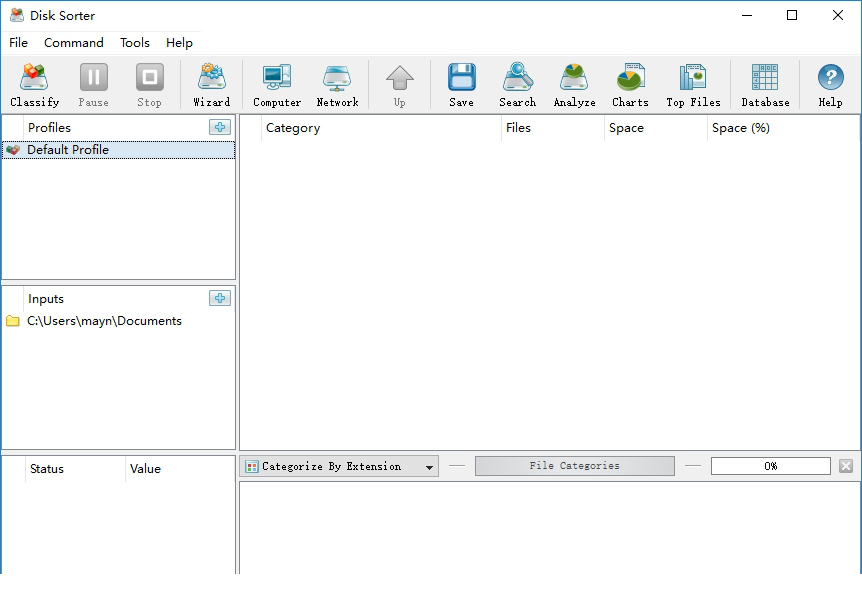The width and height of the screenshot is (862, 596).
Task: Sort by the Space (%) column header
Action: click(783, 128)
